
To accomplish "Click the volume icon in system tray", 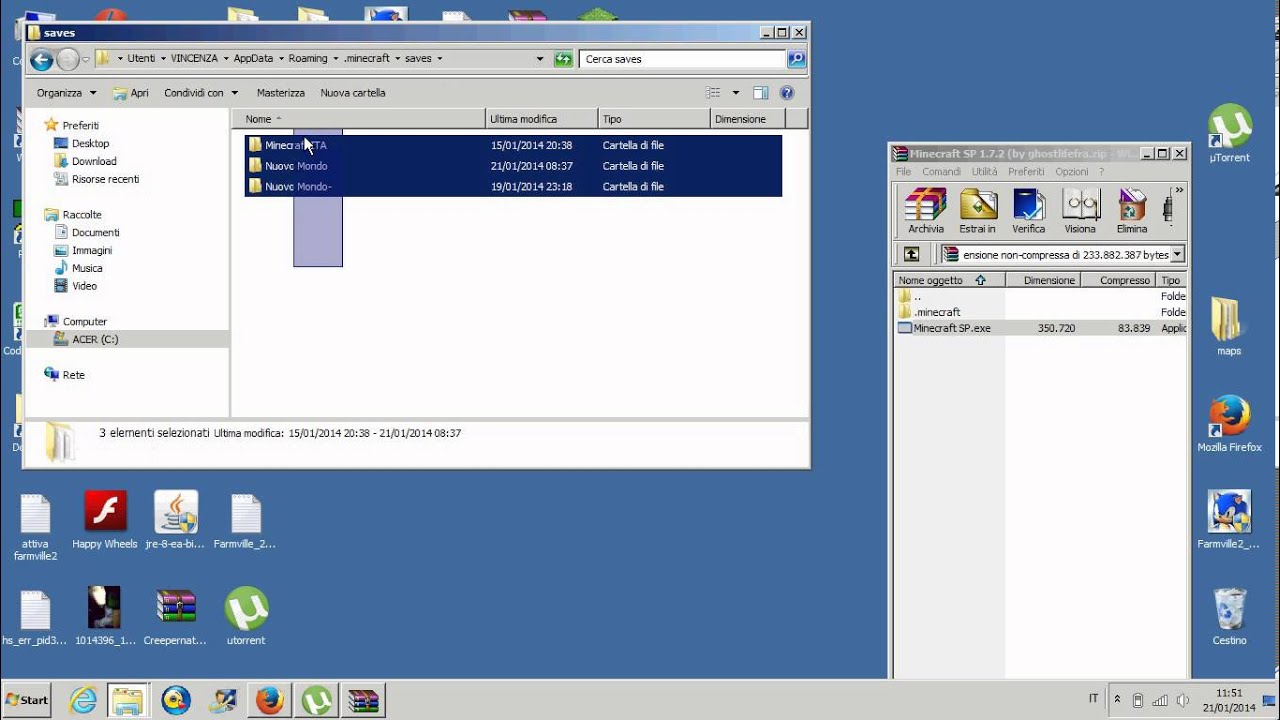I will [x=1183, y=700].
